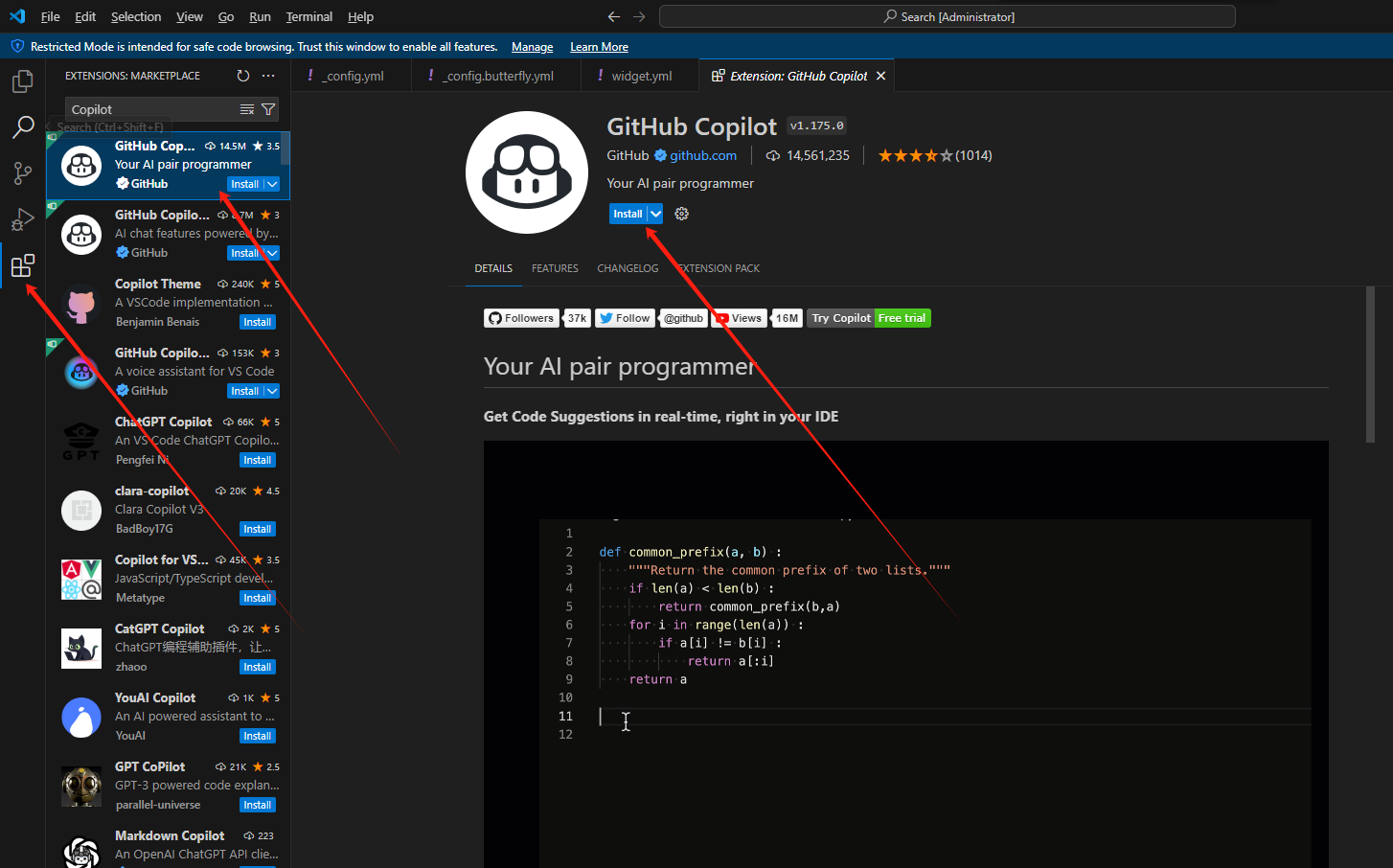Open the Terminal menu
This screenshot has height=868, width=1393.
click(x=309, y=16)
